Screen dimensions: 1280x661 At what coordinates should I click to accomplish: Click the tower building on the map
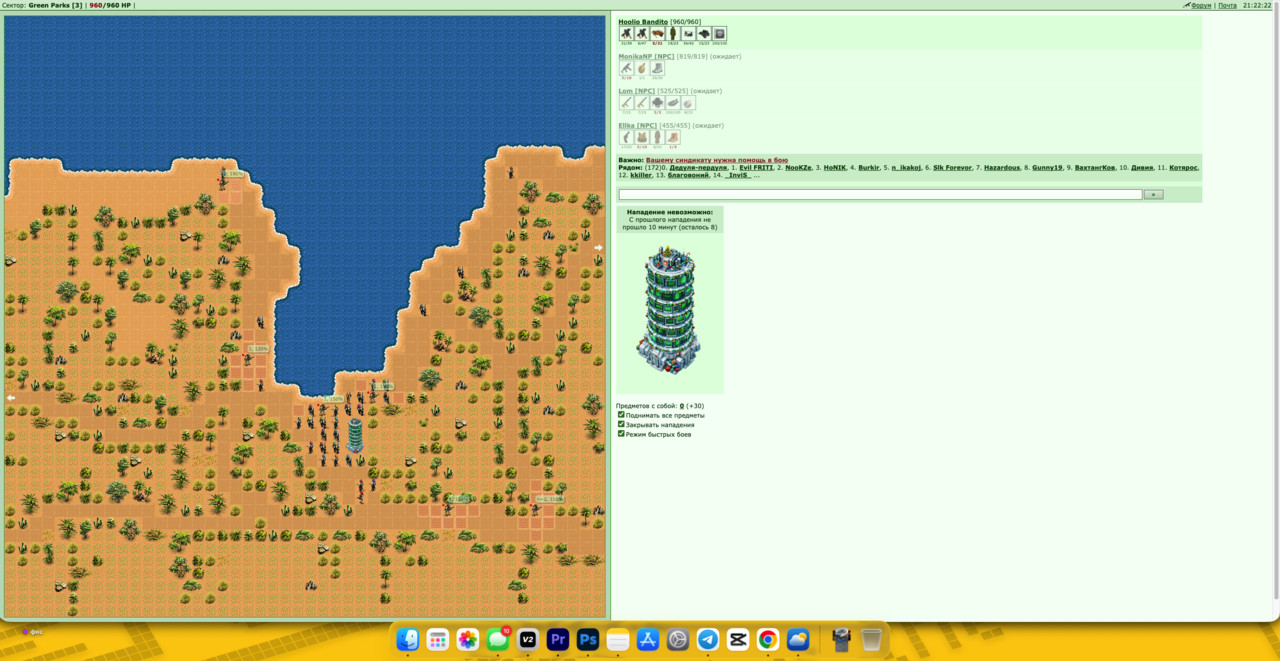pos(355,434)
